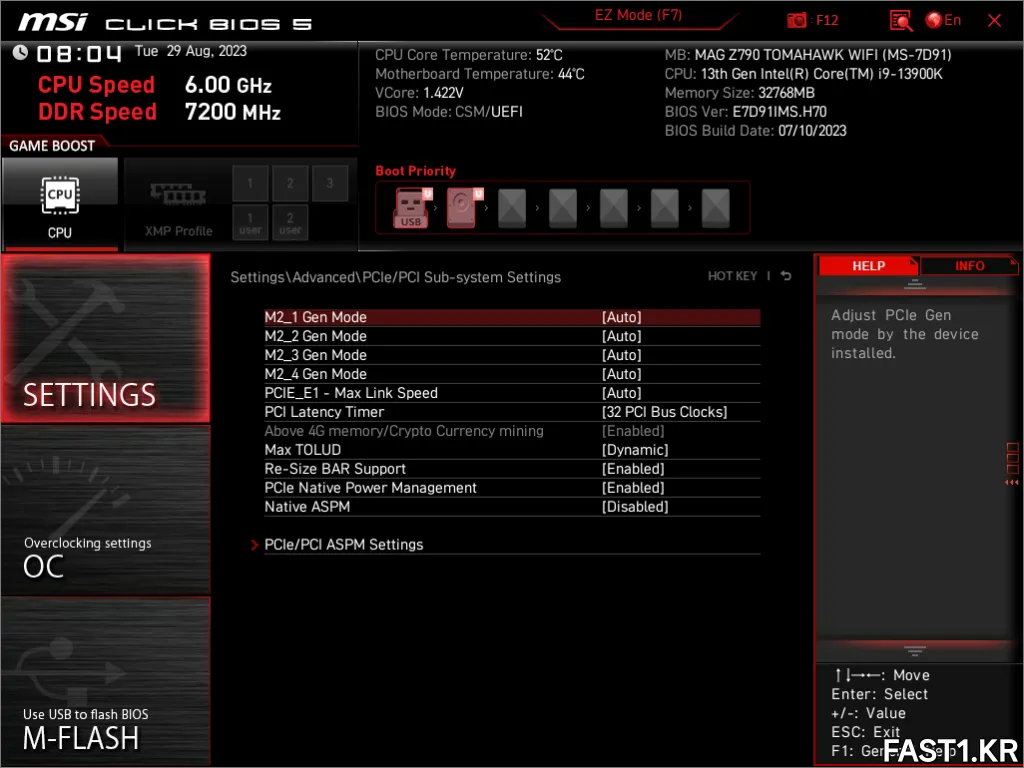The width and height of the screenshot is (1024, 768).
Task: Select XMP profile number 1
Action: coord(250,183)
